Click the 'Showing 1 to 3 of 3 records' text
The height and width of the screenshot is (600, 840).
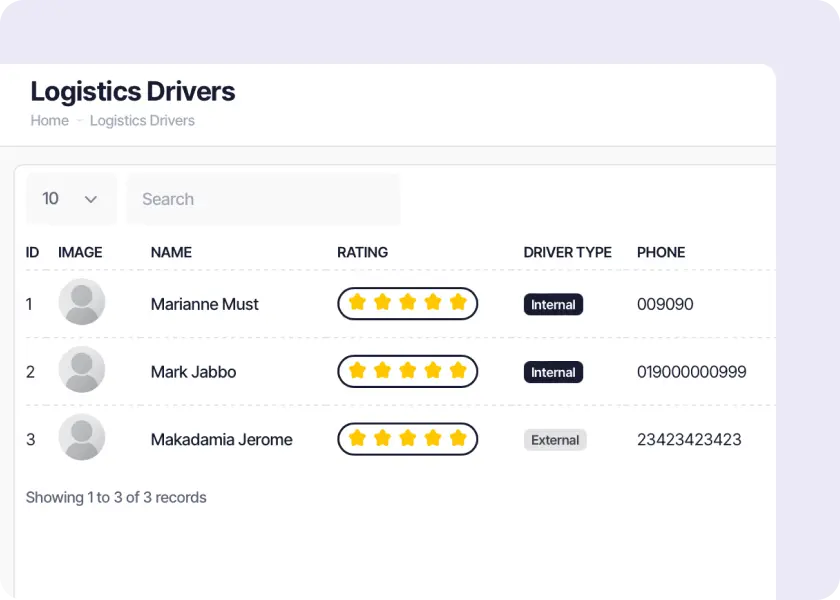coord(116,498)
